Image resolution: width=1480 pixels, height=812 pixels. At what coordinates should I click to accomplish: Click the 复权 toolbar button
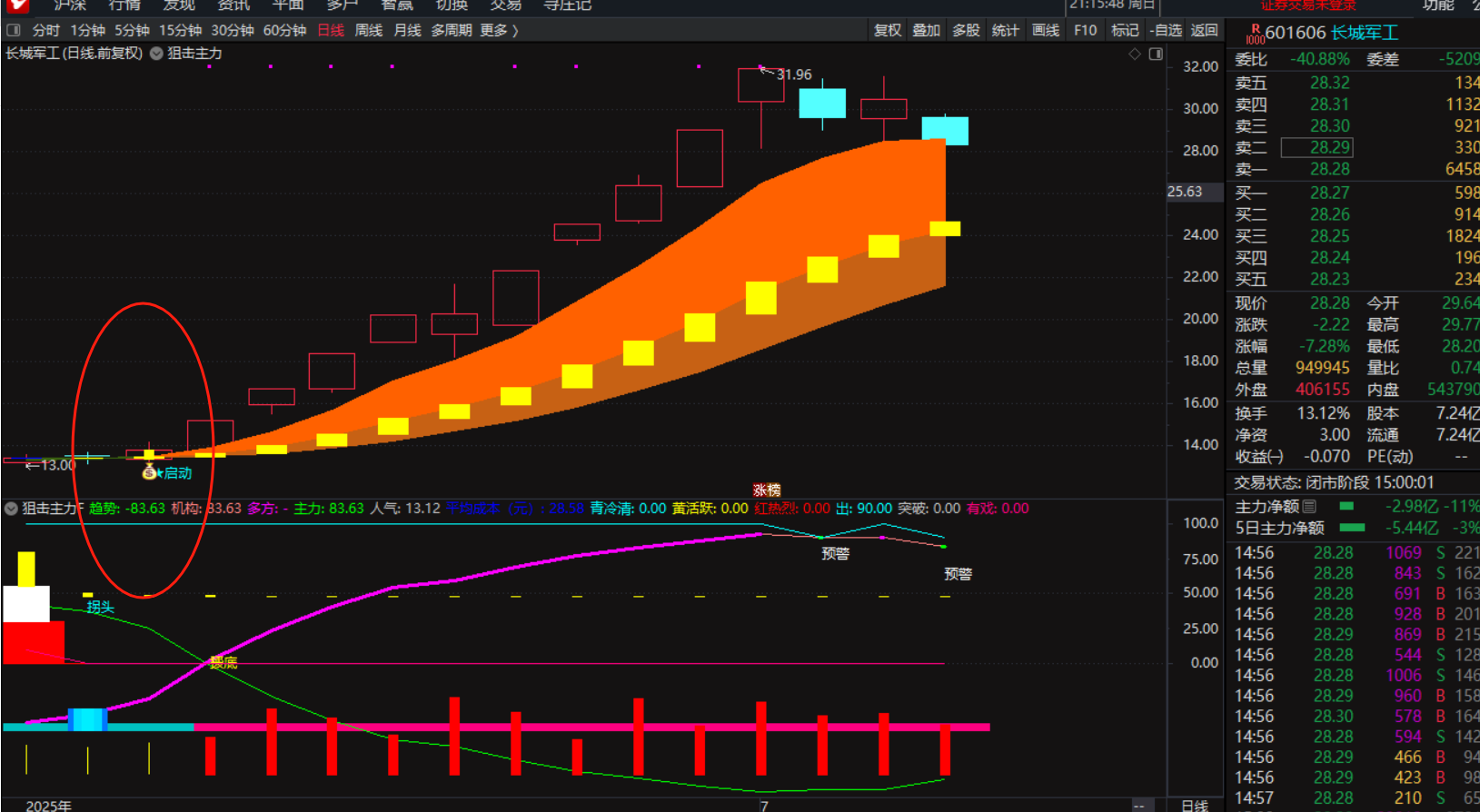pos(887,30)
